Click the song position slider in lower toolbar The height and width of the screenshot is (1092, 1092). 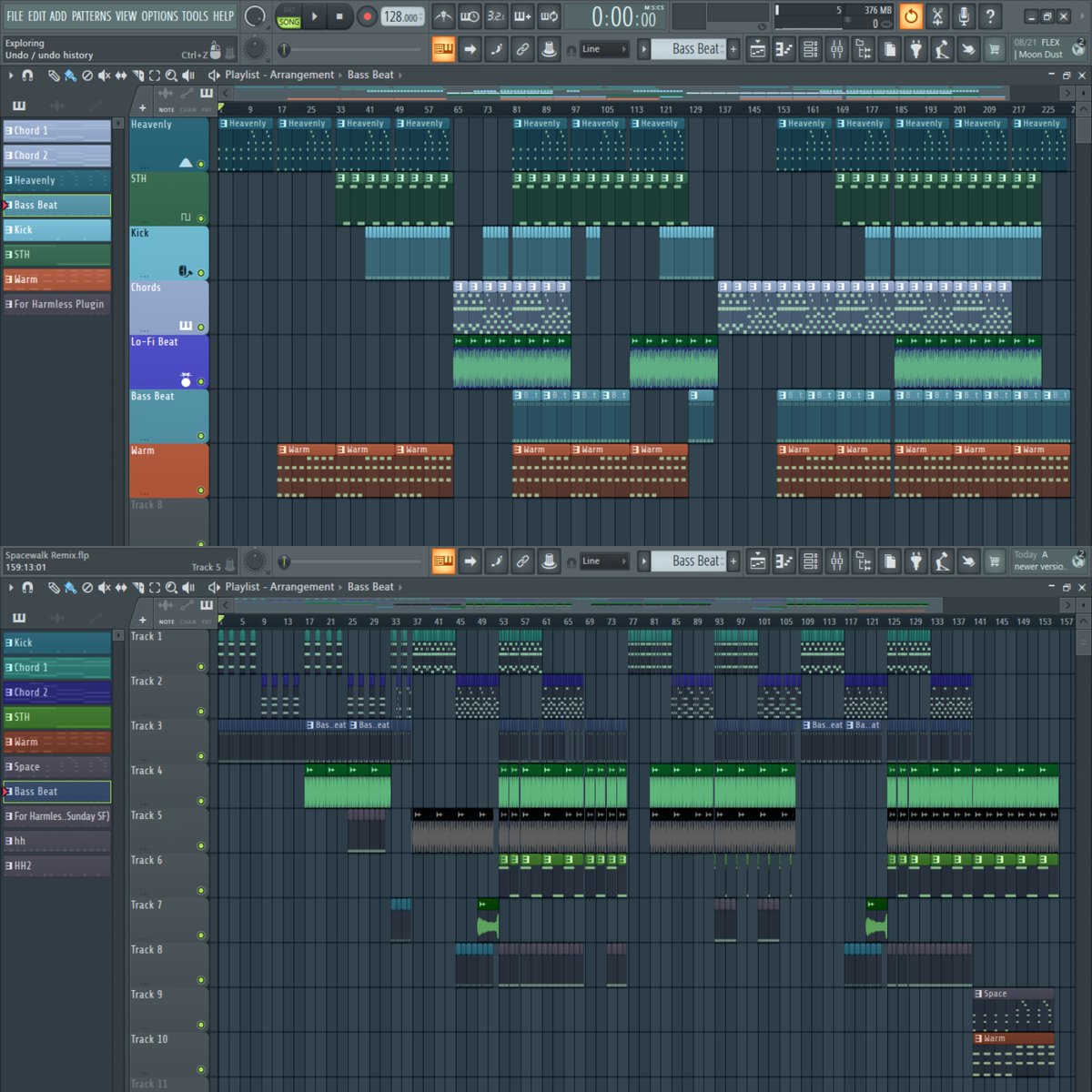click(350, 561)
